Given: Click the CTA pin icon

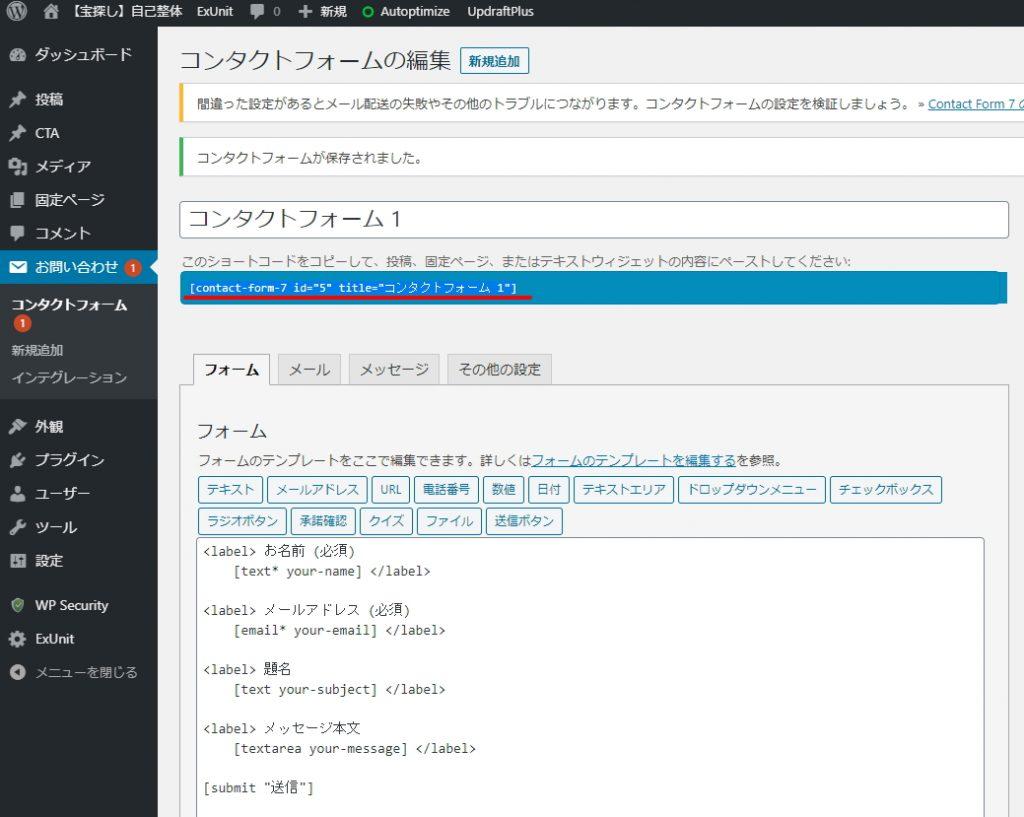Looking at the screenshot, I should [x=18, y=133].
